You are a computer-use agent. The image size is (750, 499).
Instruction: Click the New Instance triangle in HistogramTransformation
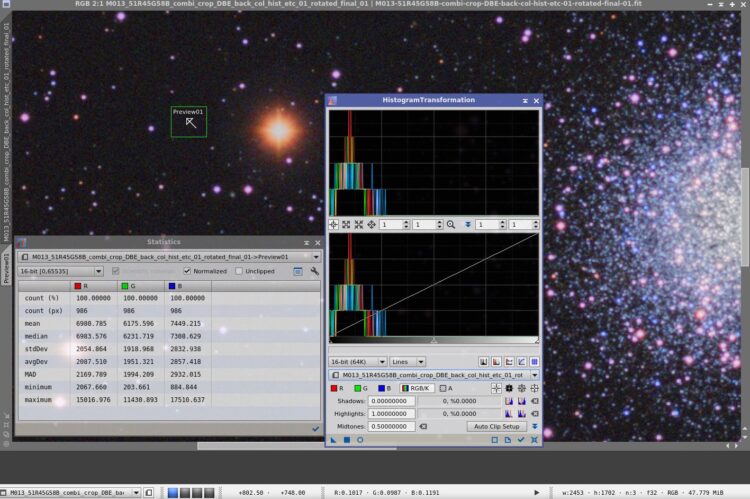333,440
